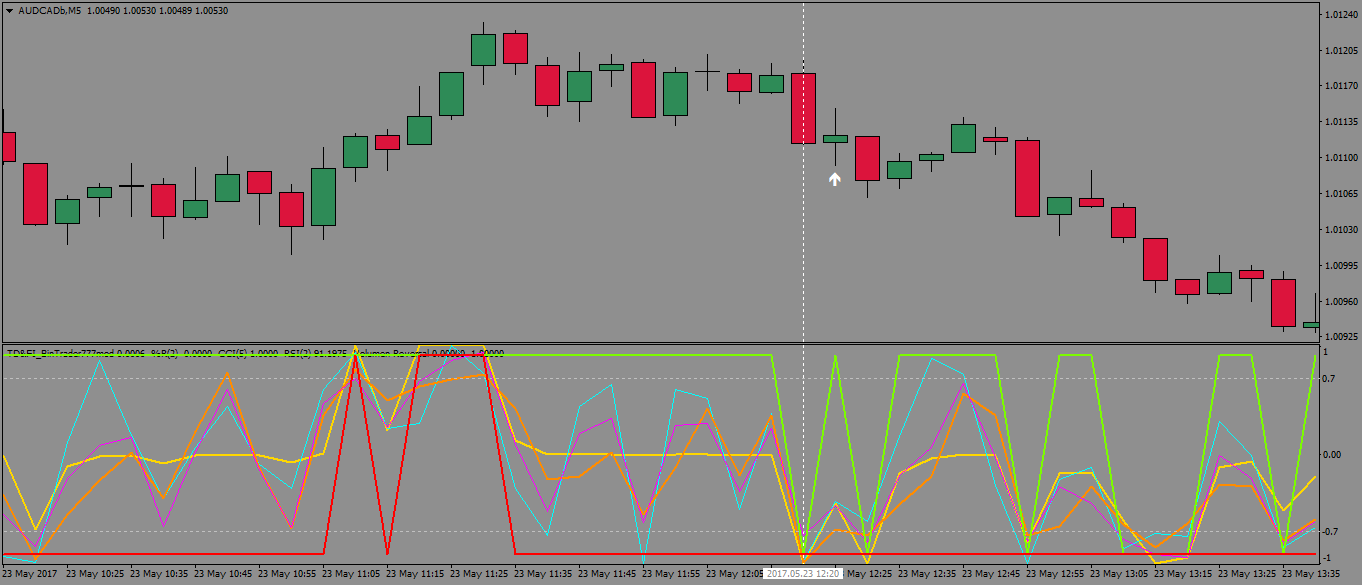Click the 0.7 indicator level label
Viewport: 1362px width, 585px height.
coord(1330,379)
